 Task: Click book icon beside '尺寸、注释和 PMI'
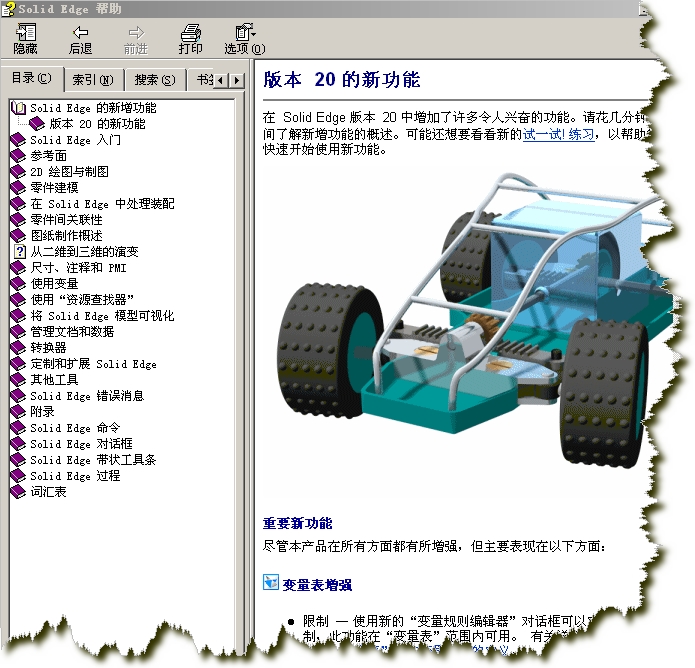point(18,268)
